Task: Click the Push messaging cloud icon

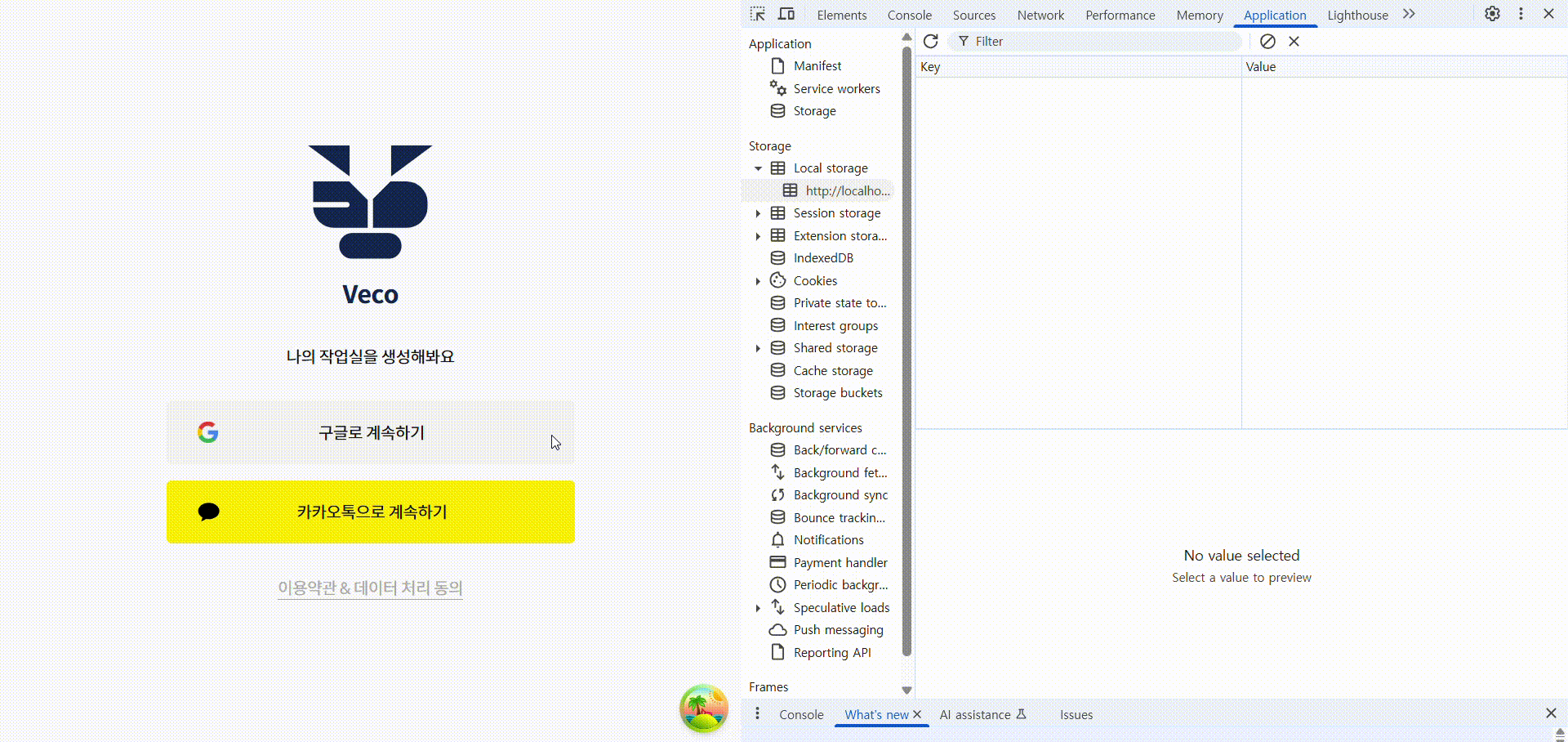Action: tap(777, 629)
